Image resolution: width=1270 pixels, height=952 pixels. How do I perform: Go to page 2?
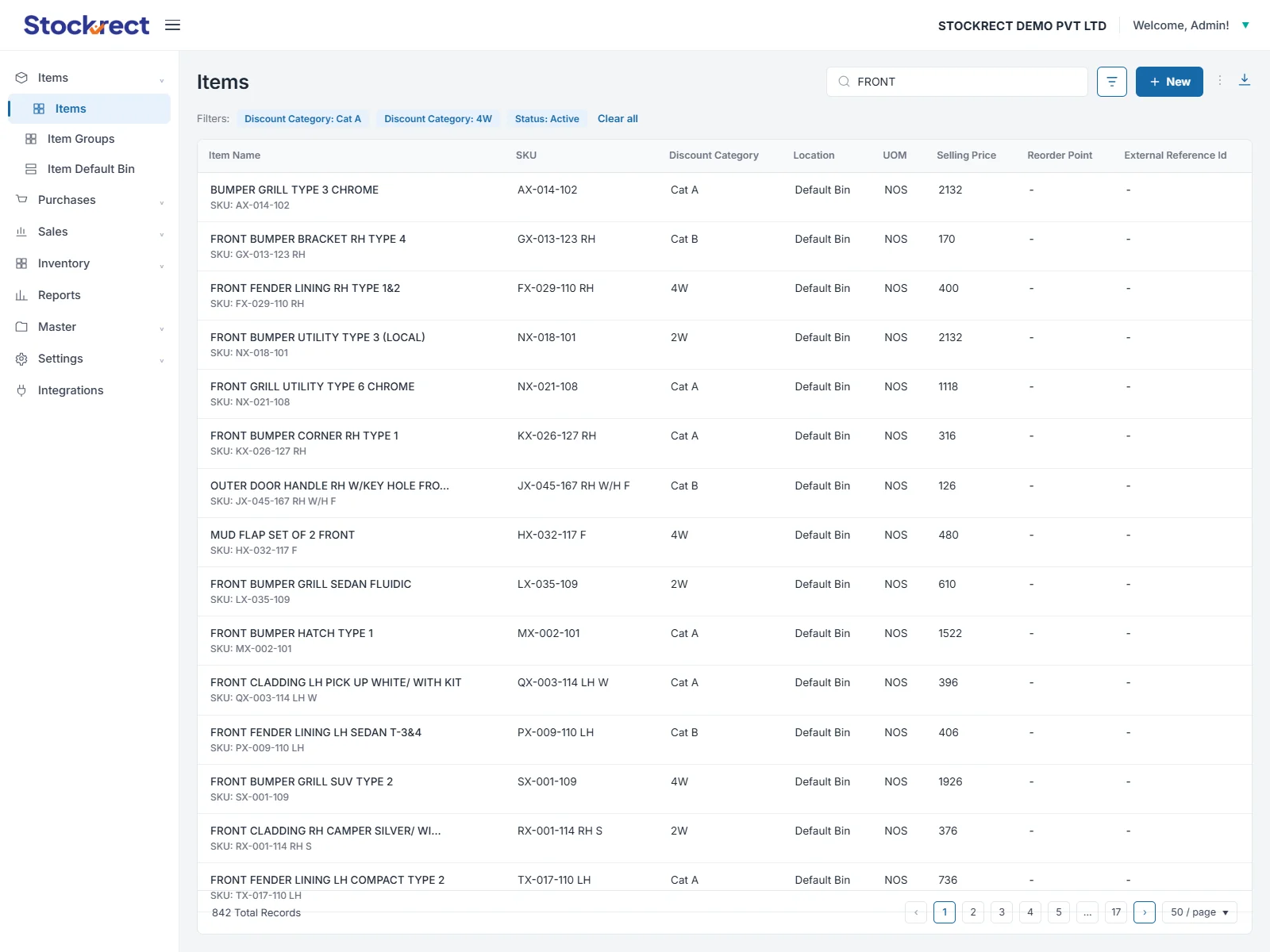[973, 912]
